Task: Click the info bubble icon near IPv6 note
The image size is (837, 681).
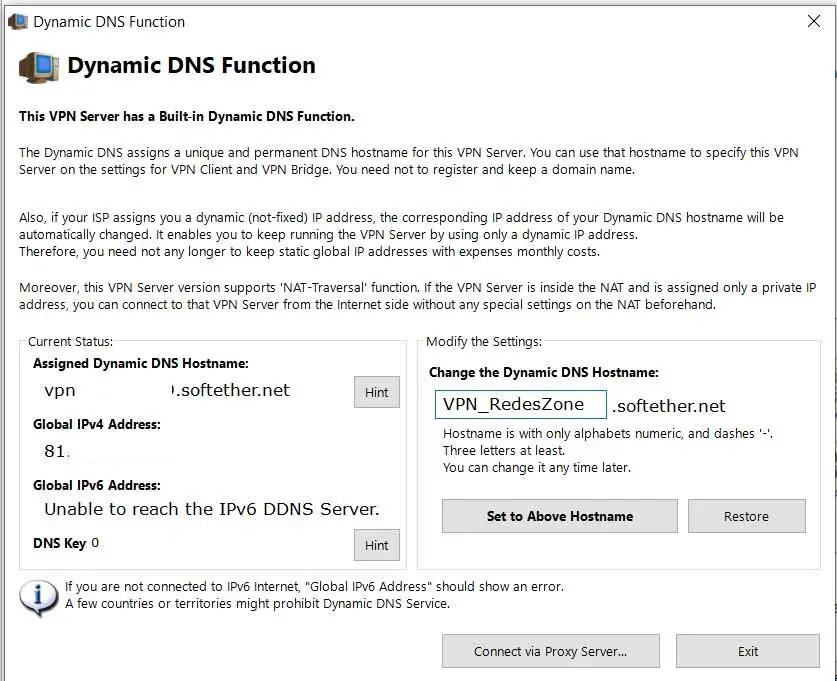Action: coord(39,596)
